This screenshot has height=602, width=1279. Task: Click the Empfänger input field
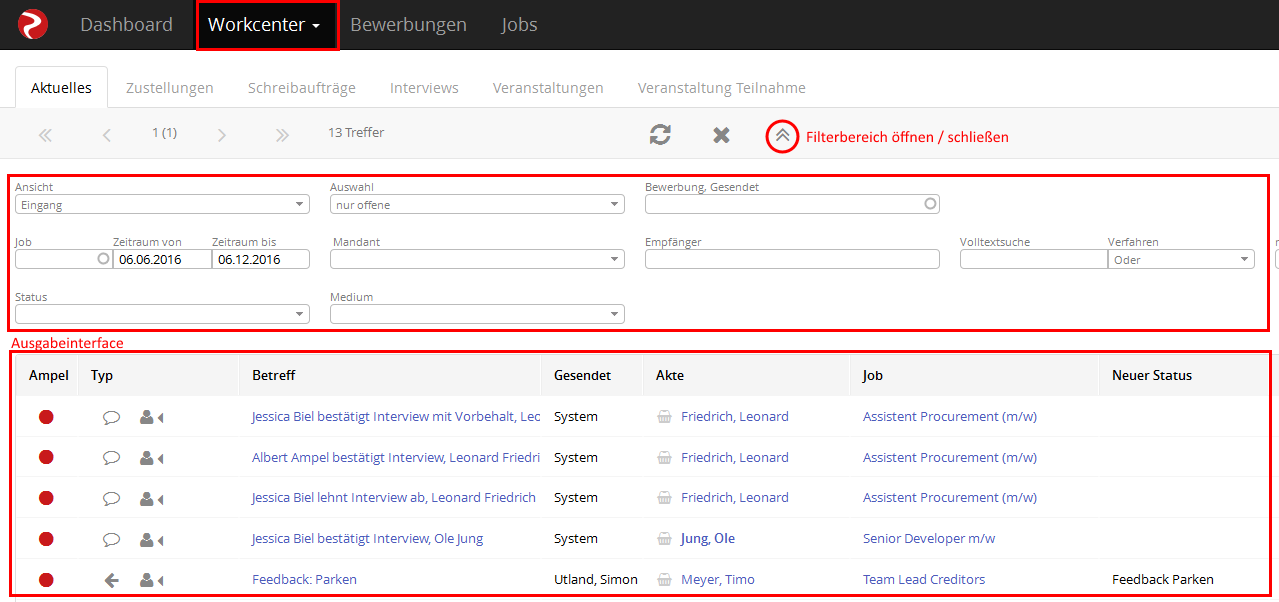792,259
